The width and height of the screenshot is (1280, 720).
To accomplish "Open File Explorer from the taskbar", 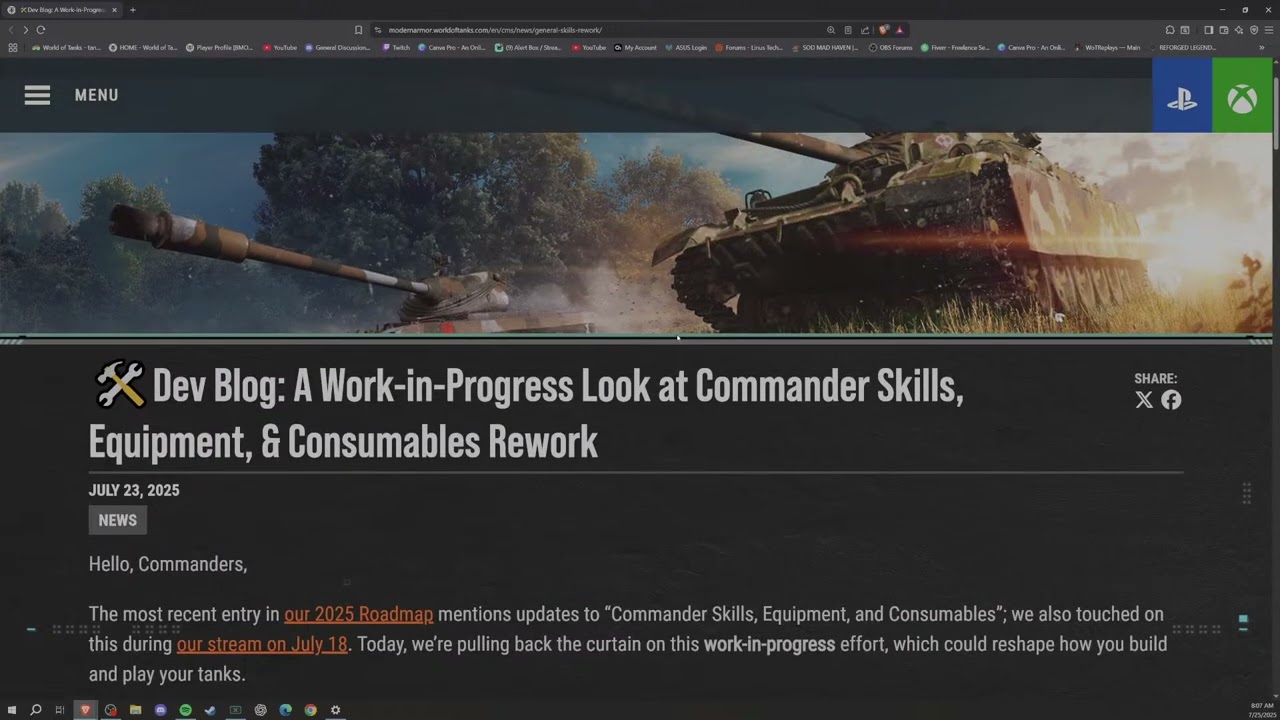I will pos(135,710).
